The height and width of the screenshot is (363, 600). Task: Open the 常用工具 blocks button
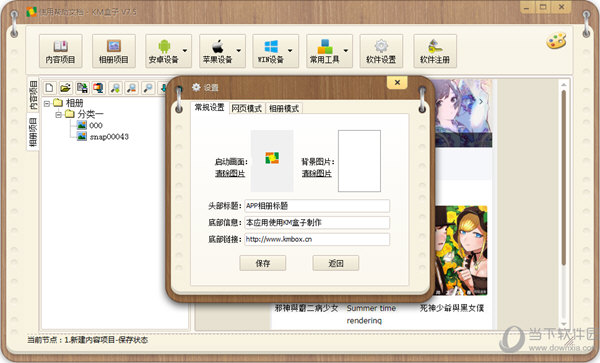coord(324,51)
